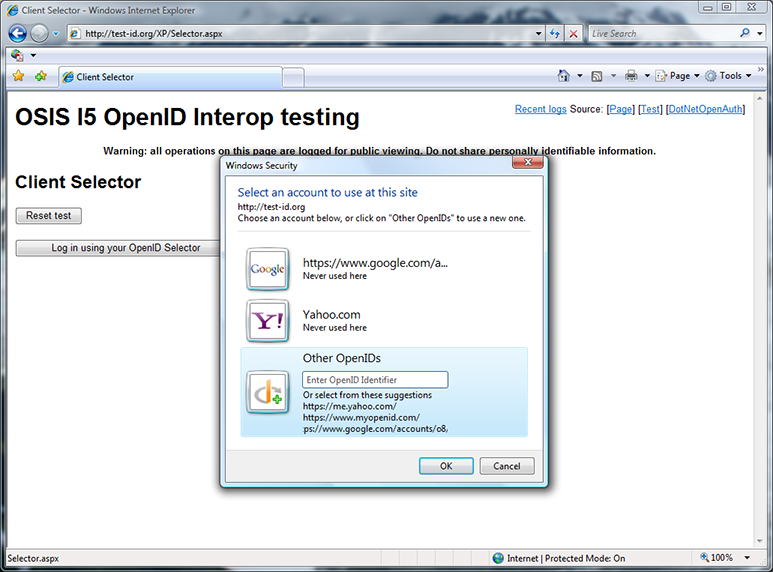Image resolution: width=773 pixels, height=572 pixels.
Task: Click the browser Back arrow button
Action: coord(17,33)
